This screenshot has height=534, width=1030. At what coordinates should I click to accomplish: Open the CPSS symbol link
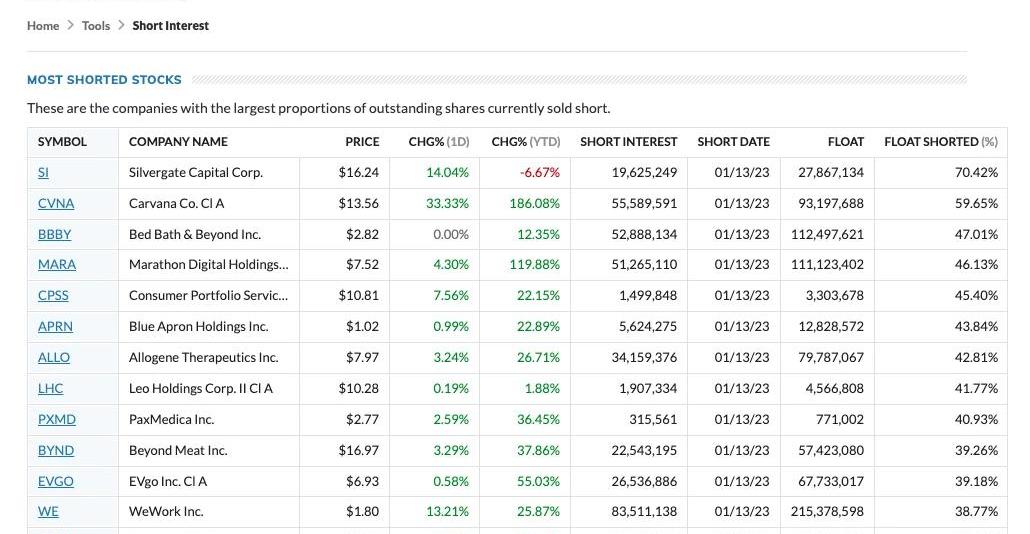(53, 296)
